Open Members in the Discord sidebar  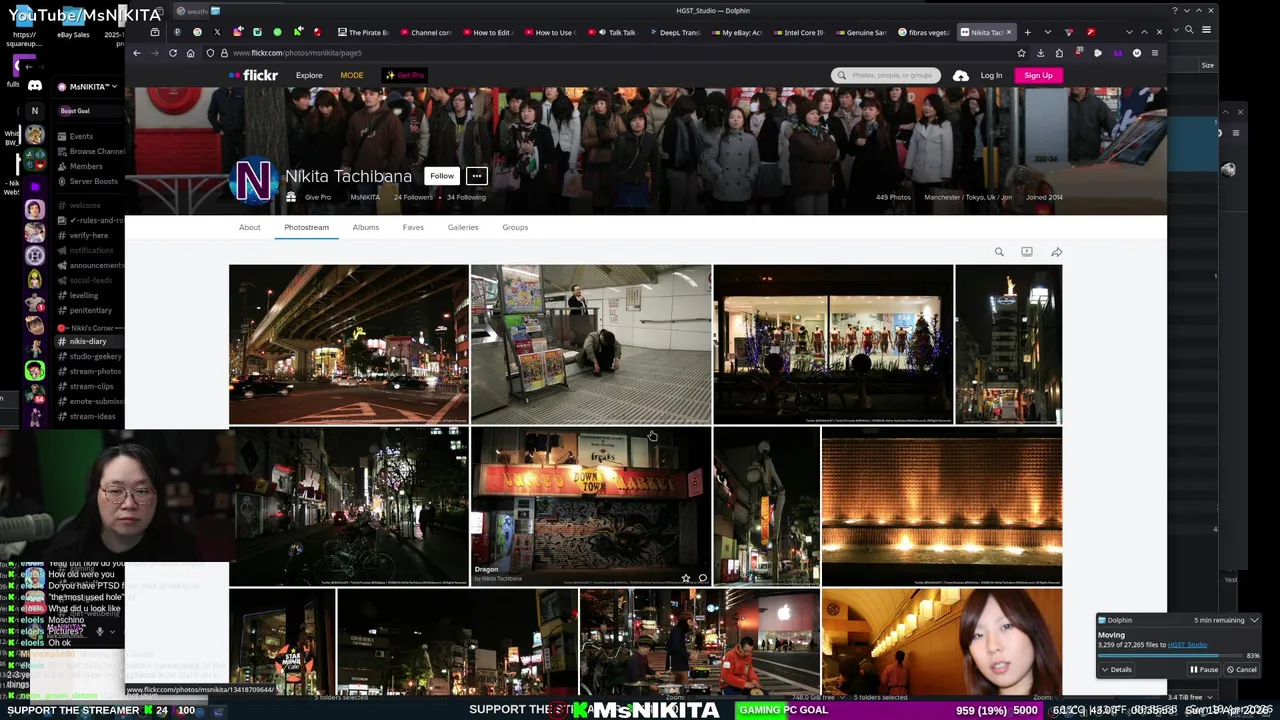85,166
